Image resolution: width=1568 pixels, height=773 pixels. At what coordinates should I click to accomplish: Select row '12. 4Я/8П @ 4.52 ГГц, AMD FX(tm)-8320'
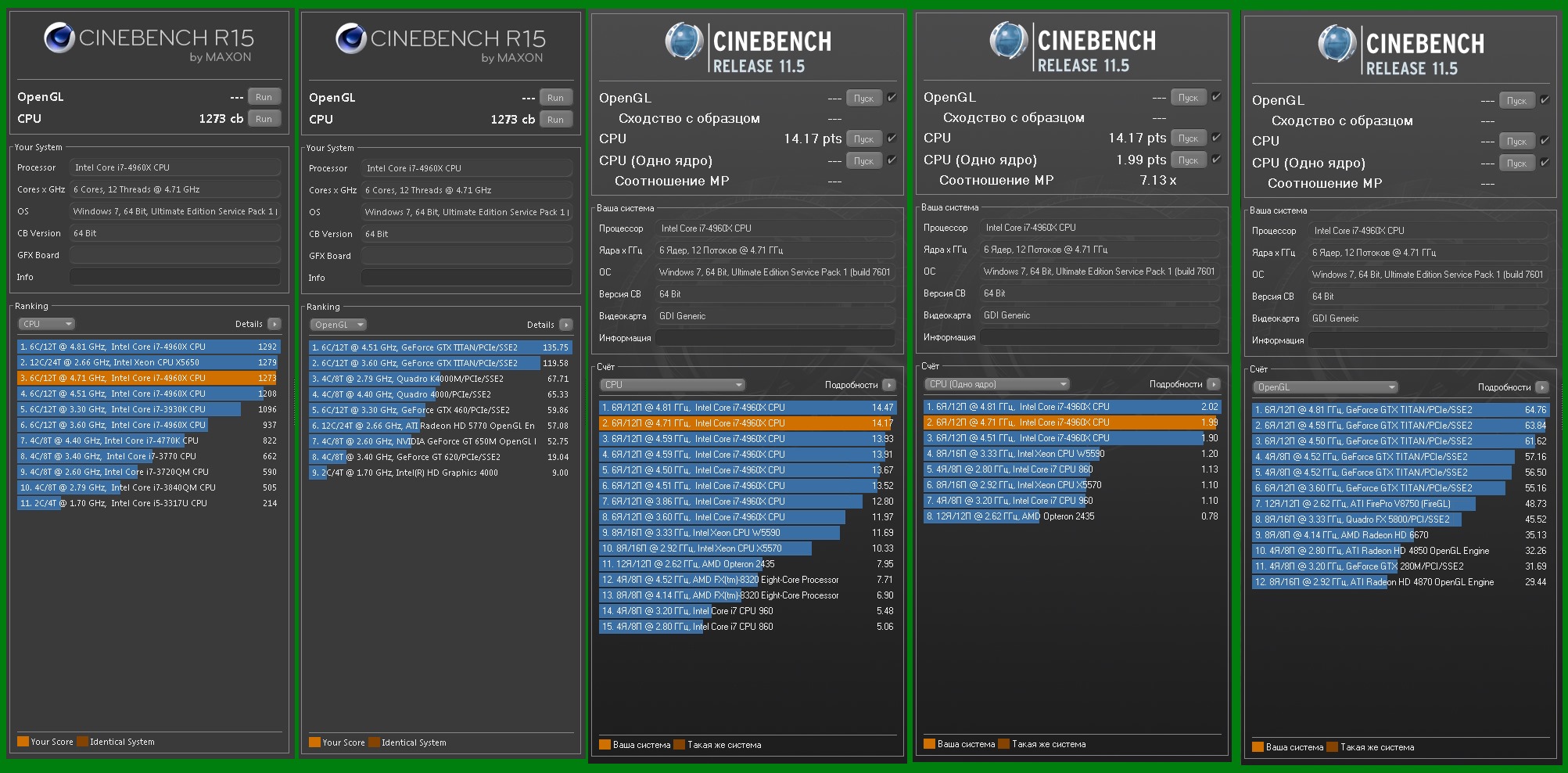748,580
